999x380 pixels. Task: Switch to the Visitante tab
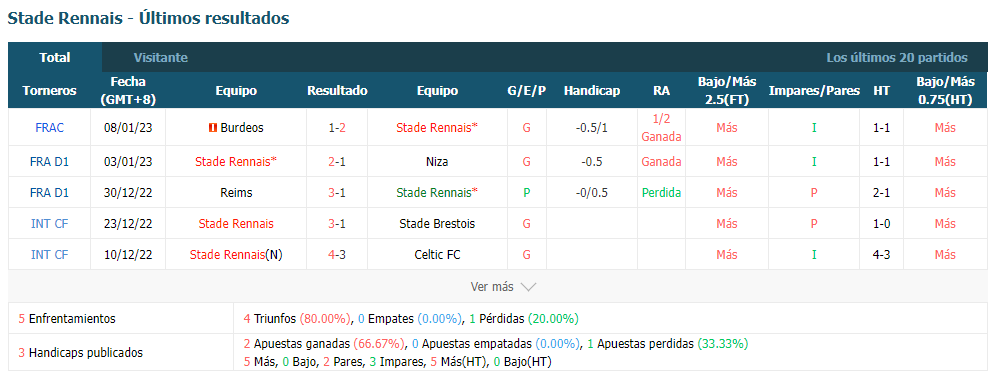[161, 57]
